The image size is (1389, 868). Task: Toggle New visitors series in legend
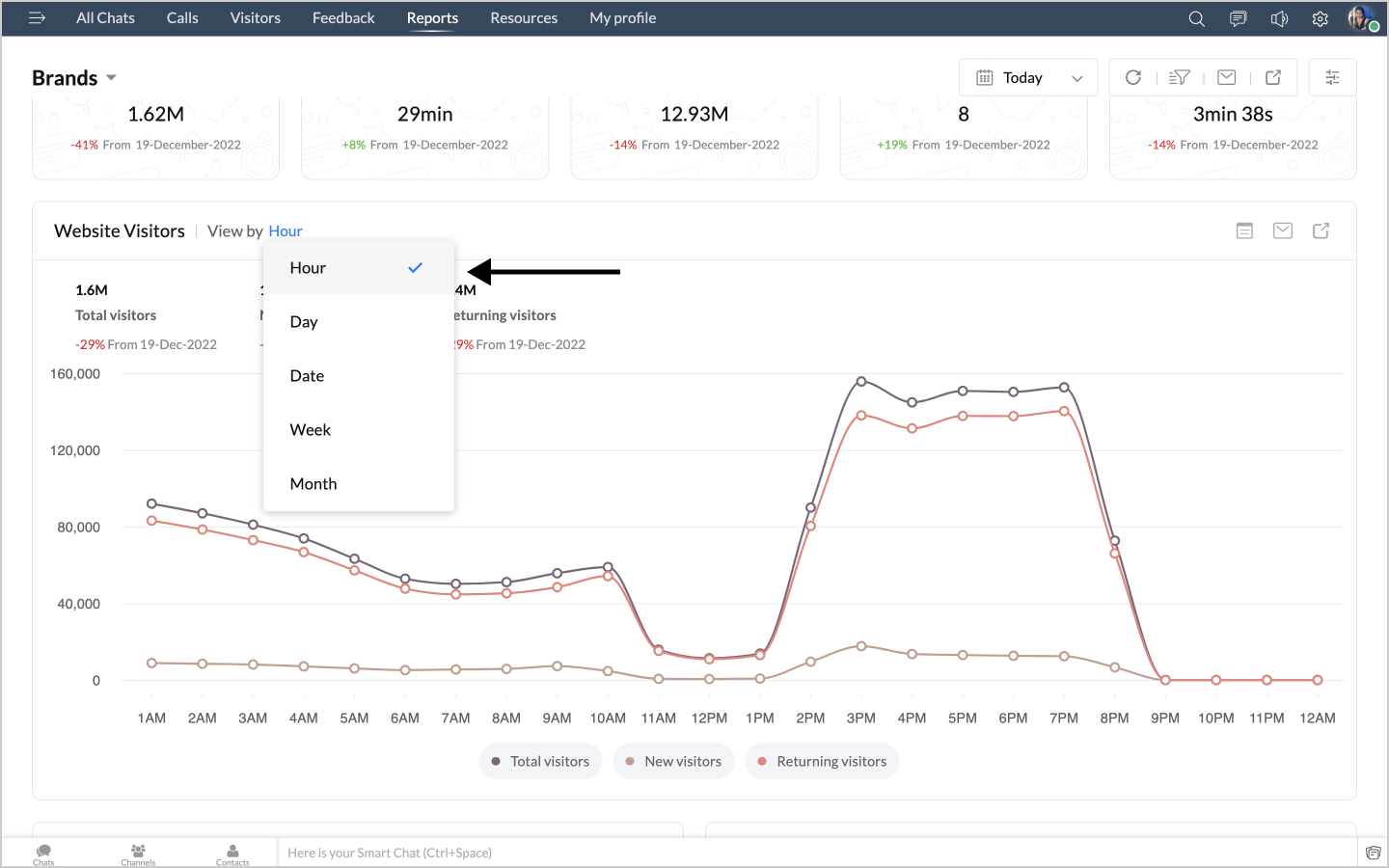(673, 761)
